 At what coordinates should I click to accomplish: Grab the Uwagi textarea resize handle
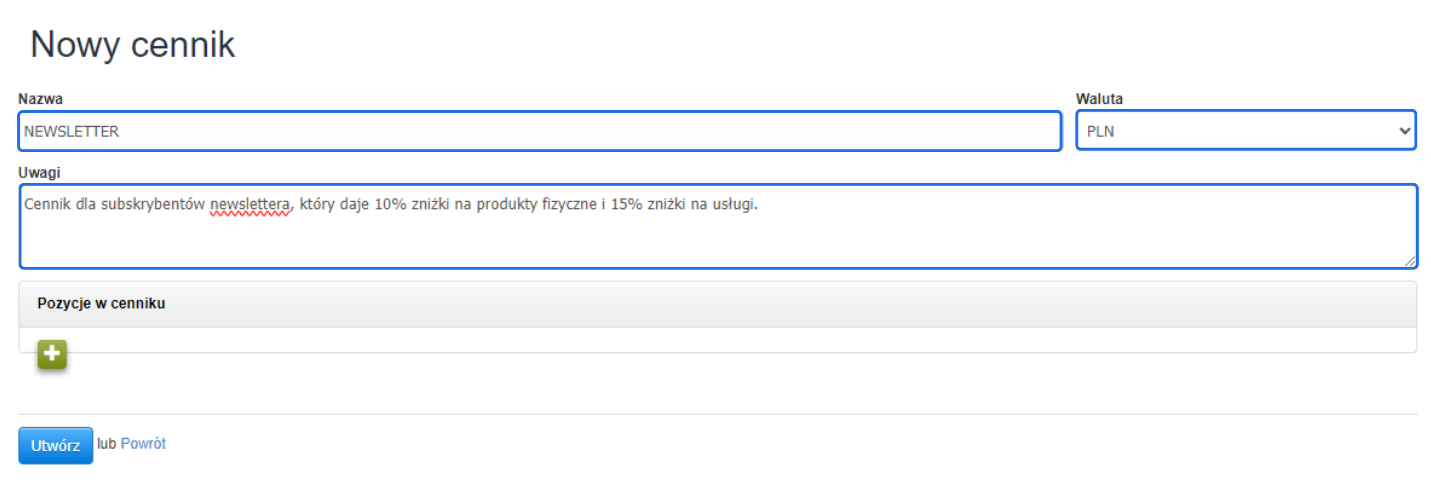(1409, 261)
